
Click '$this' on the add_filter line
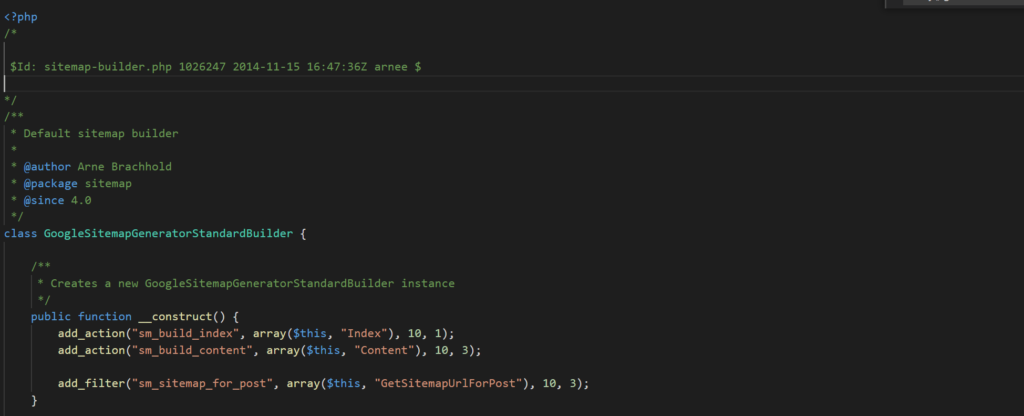click(x=343, y=384)
